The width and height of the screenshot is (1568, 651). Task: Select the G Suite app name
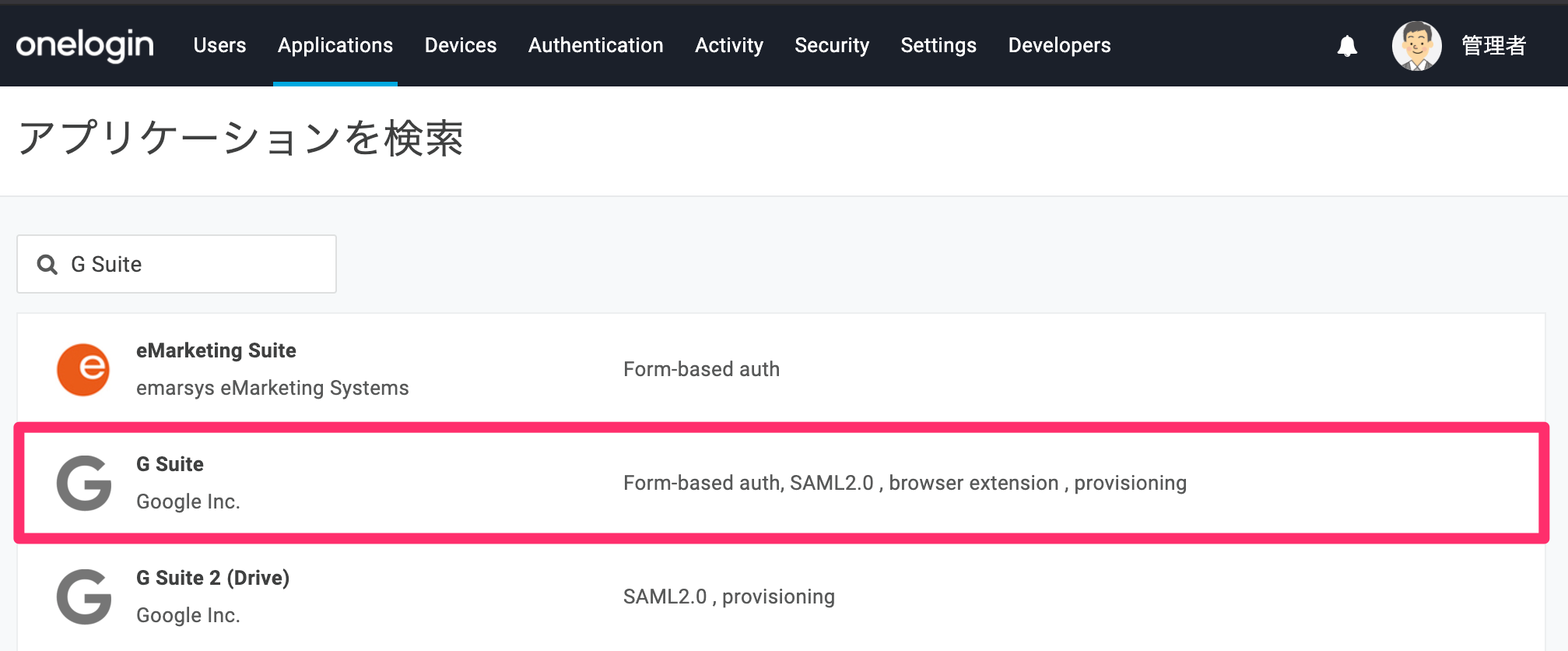pos(170,464)
